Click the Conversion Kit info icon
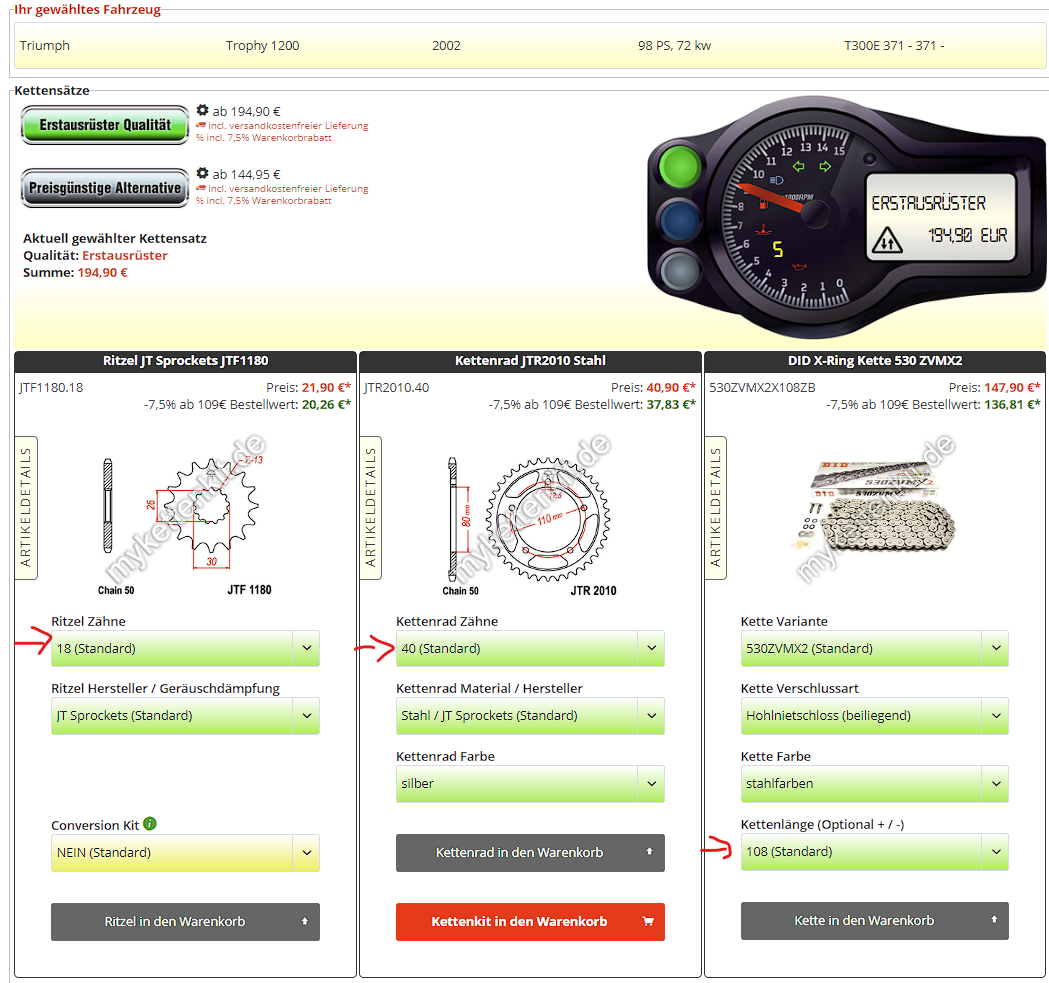Image resolution: width=1049 pixels, height=983 pixels. (150, 824)
